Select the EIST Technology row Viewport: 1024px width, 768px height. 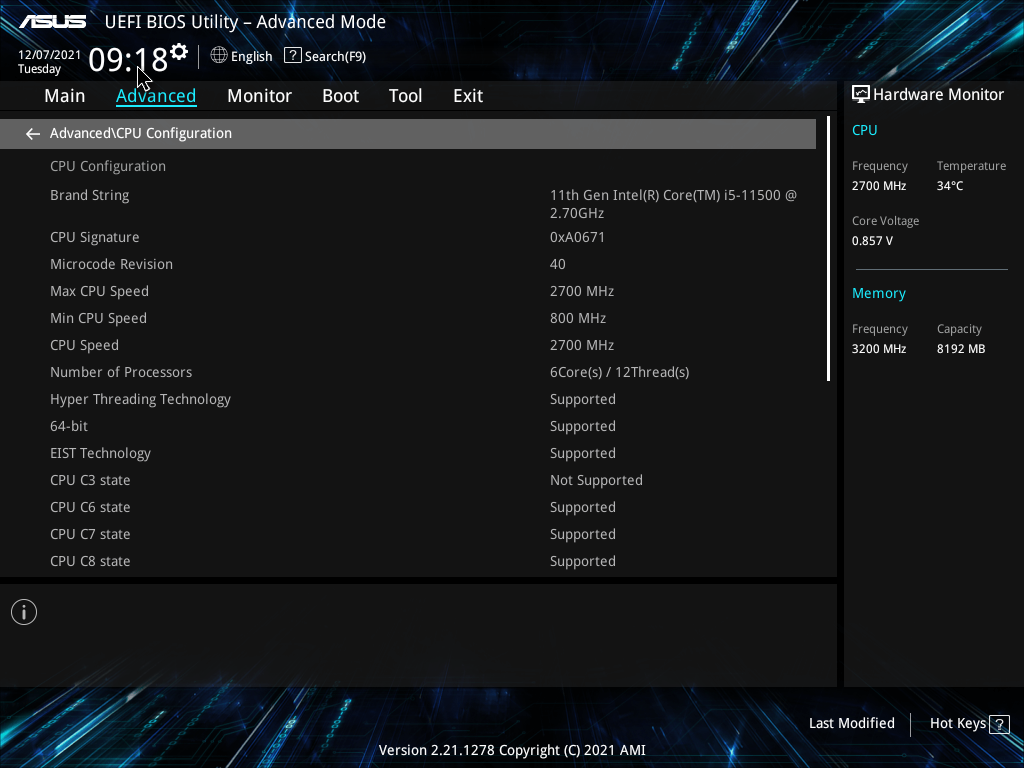pyautogui.click(x=408, y=453)
